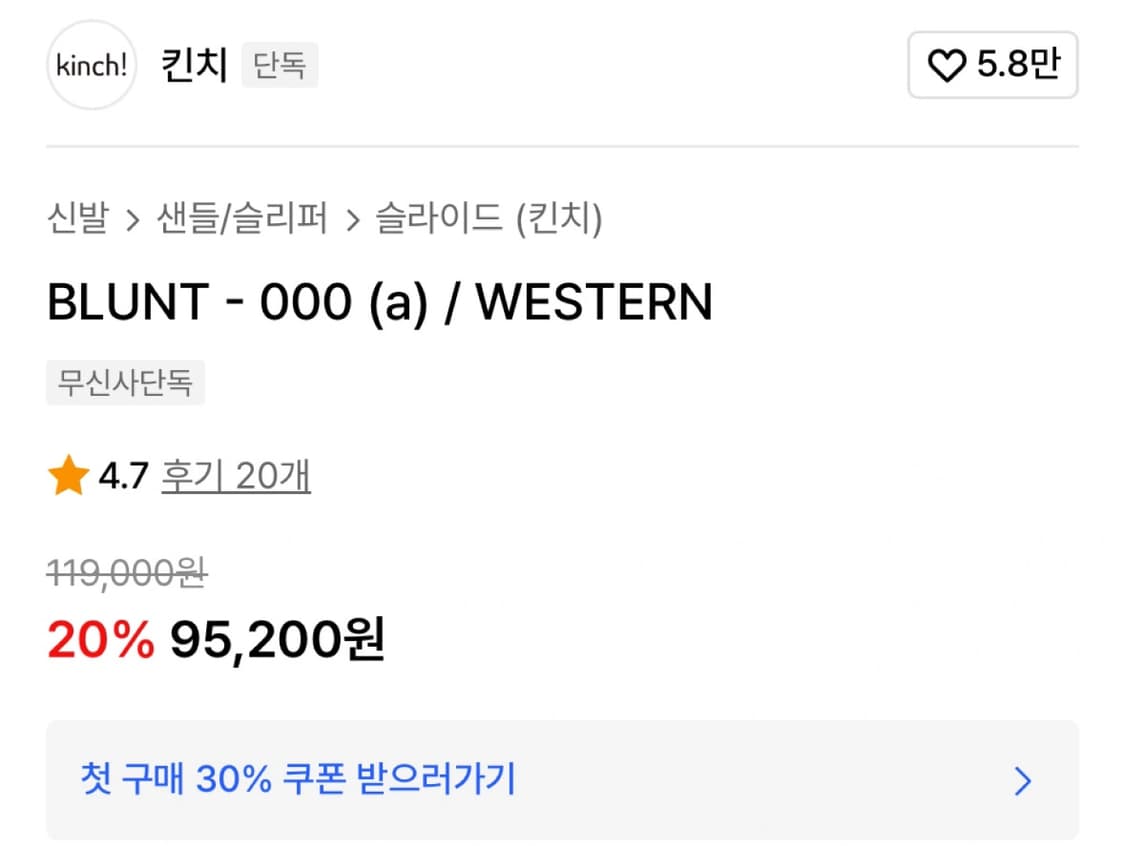Click 첫 구매 30% 쿠폰 받으러가기 banner
The image size is (1125, 846).
(299, 780)
